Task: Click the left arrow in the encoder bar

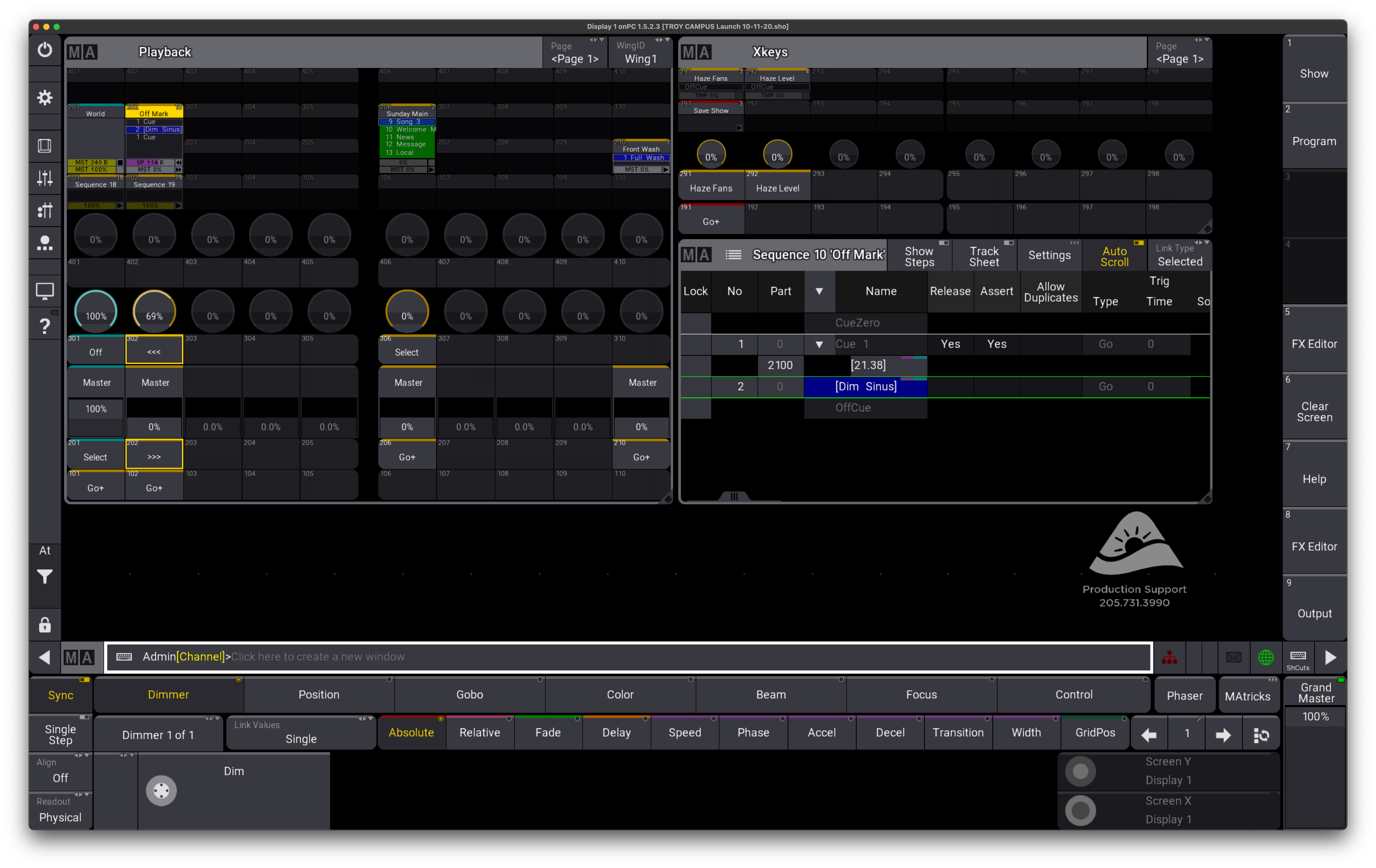Action: tap(1149, 735)
